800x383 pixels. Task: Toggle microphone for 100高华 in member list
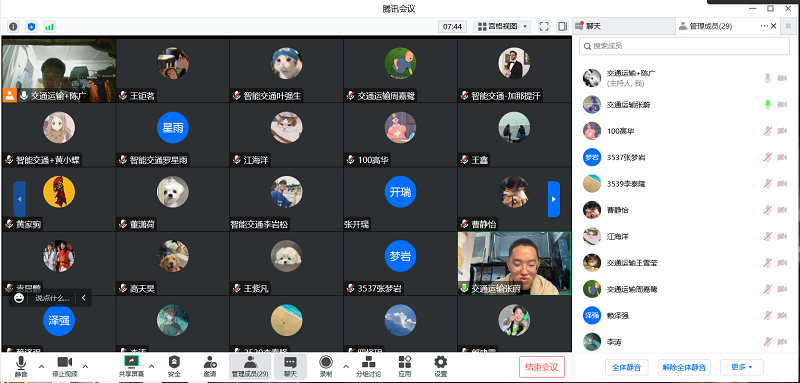pos(767,131)
